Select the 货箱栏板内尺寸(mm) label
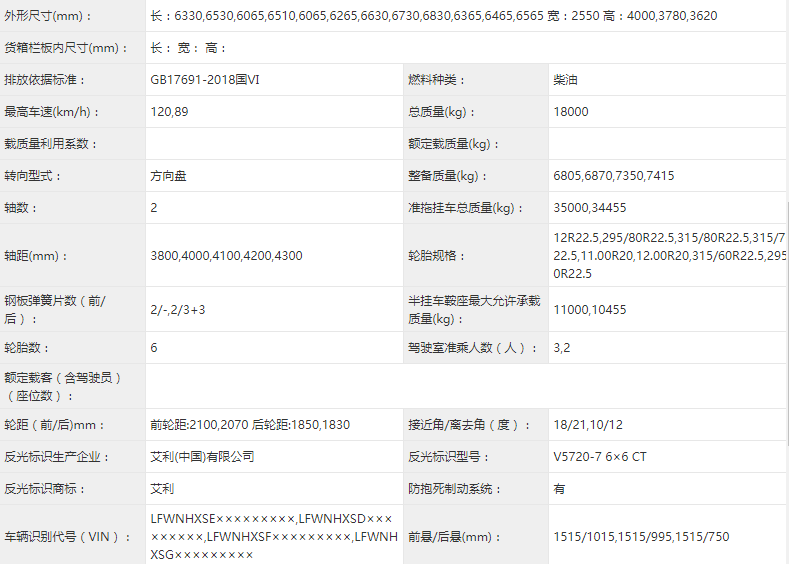Viewport: 789px width, 564px height. coord(67,48)
